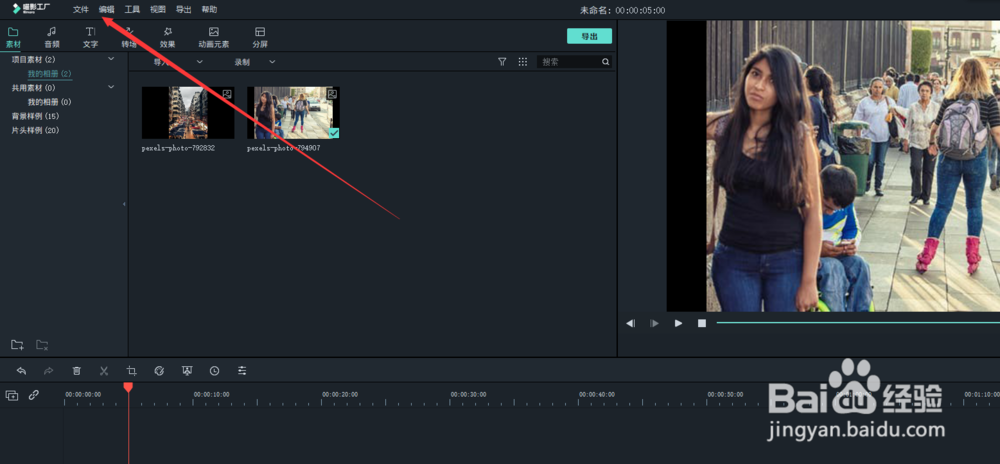Open 片头样例 (20) folder
Screen dimensions: 1000x464
[35, 130]
